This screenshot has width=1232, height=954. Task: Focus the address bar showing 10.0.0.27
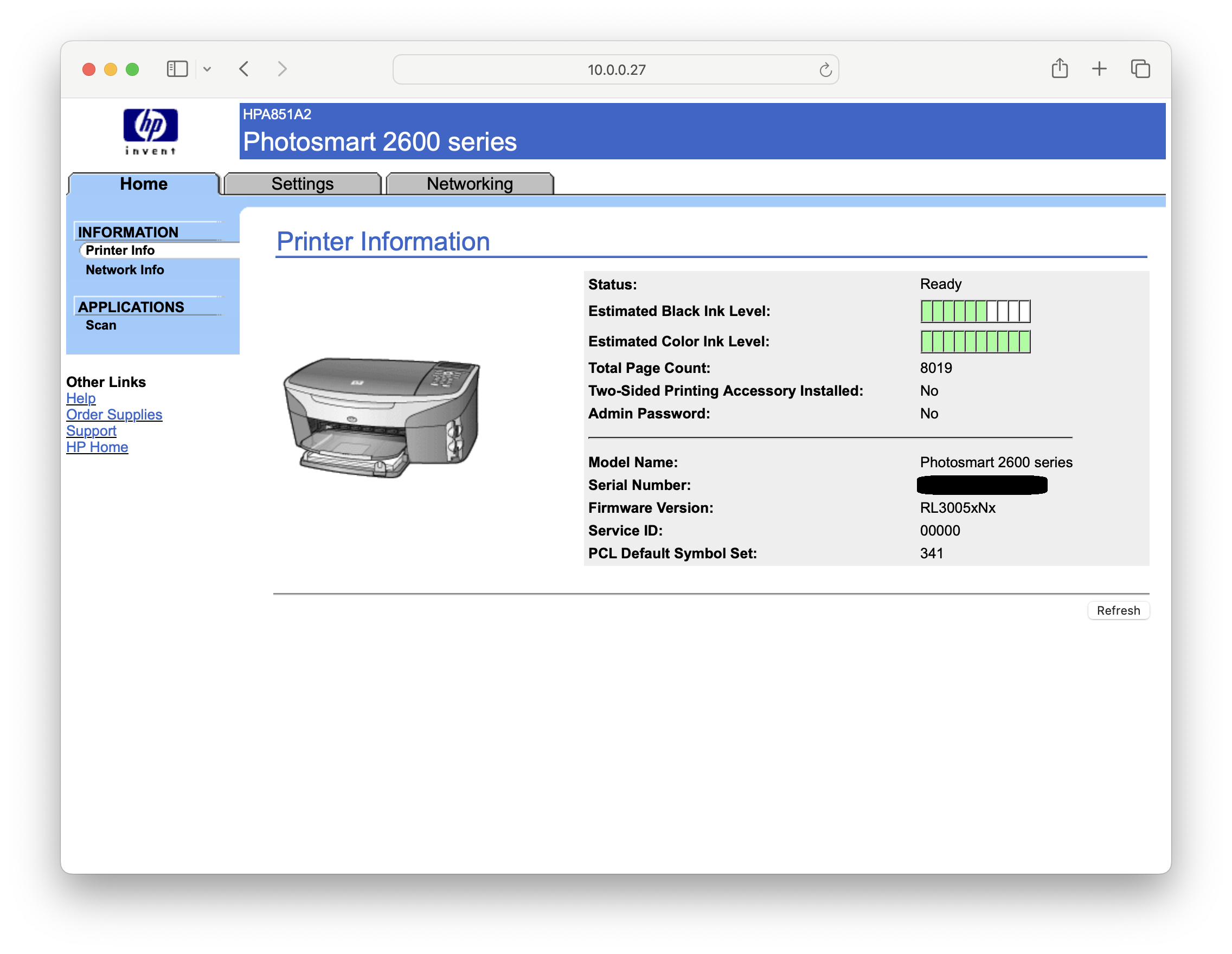point(616,70)
